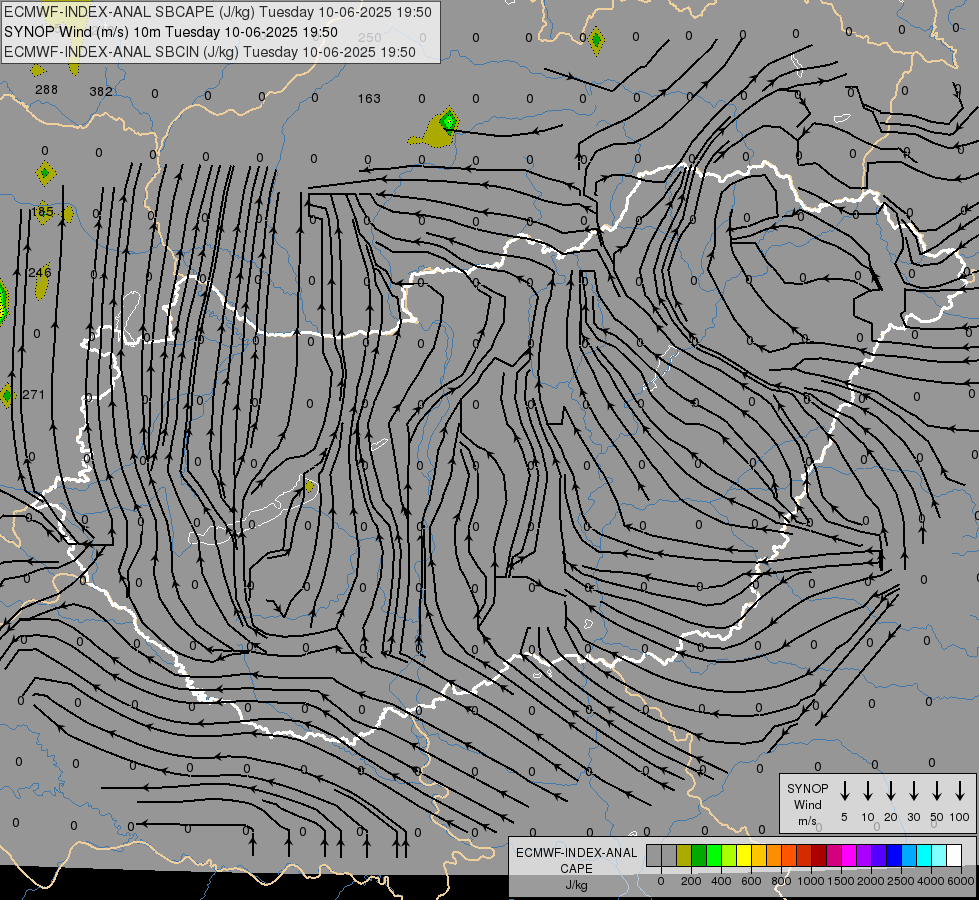Click the CAPE value 185 on map
Viewport: 979px width, 900px height.
(x=42, y=212)
